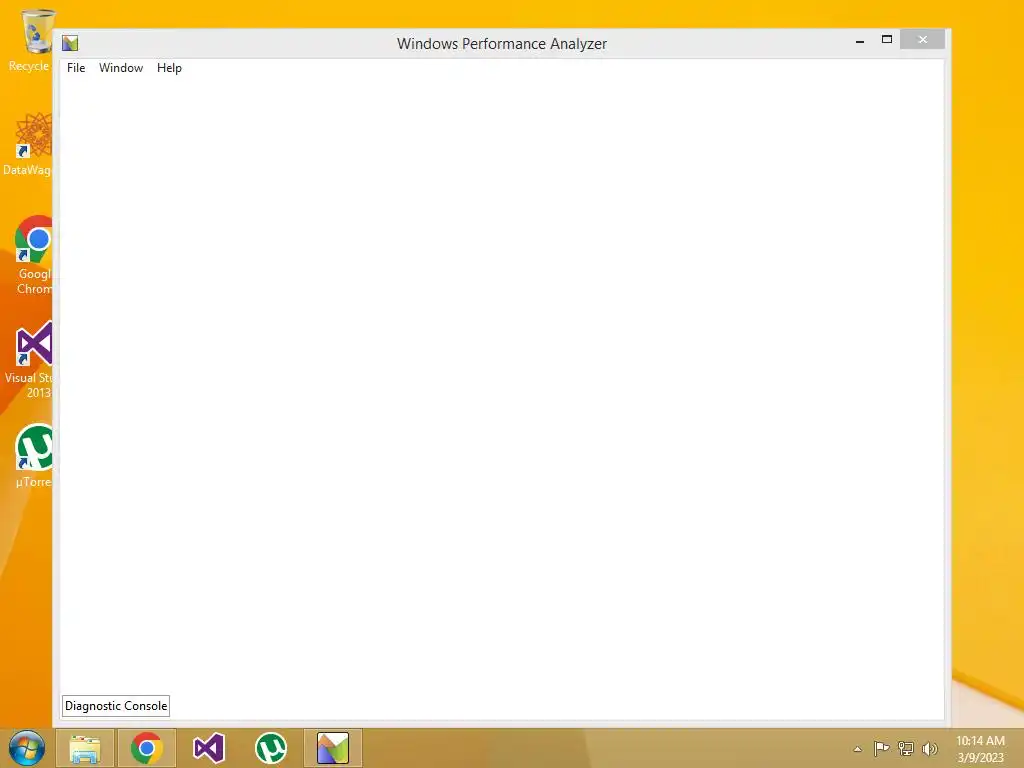Screen dimensions: 1024x768
Task: Select the Recycle Bin desktop icon
Action: [x=30, y=40]
